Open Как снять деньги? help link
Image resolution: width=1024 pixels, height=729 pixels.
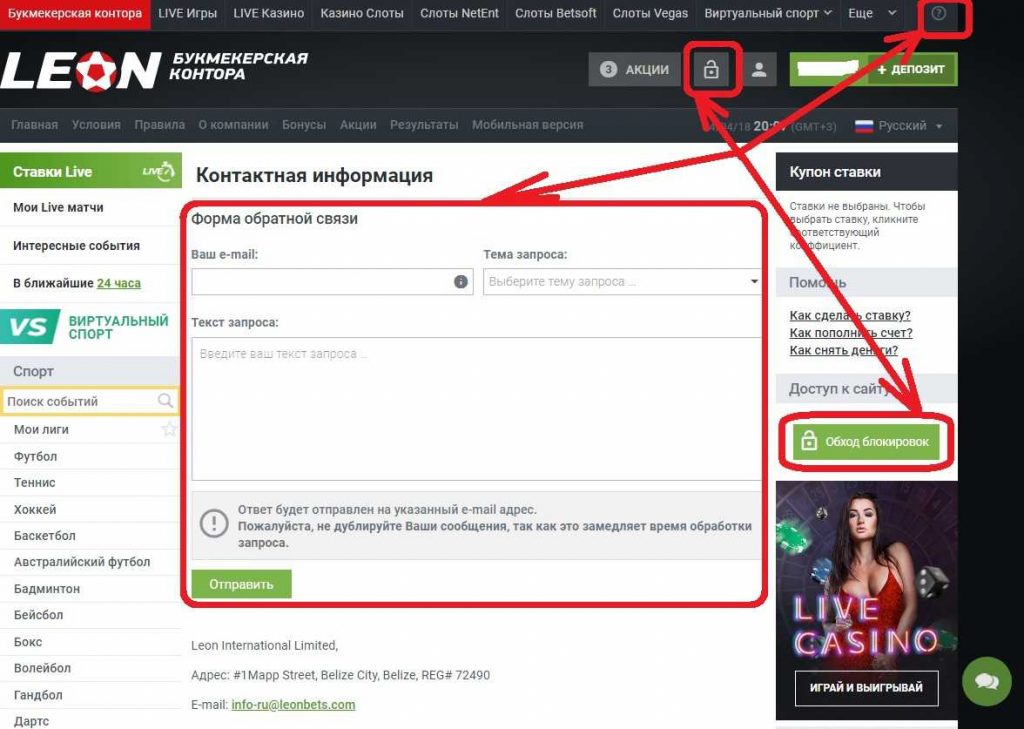pyautogui.click(x=844, y=351)
